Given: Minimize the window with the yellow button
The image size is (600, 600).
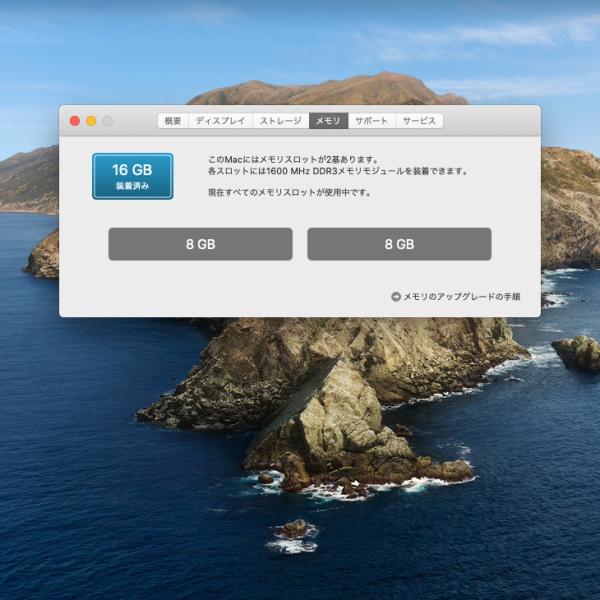Looking at the screenshot, I should click(91, 121).
